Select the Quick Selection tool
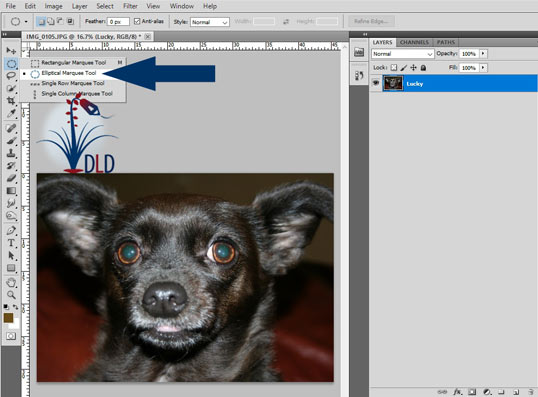 coord(11,88)
